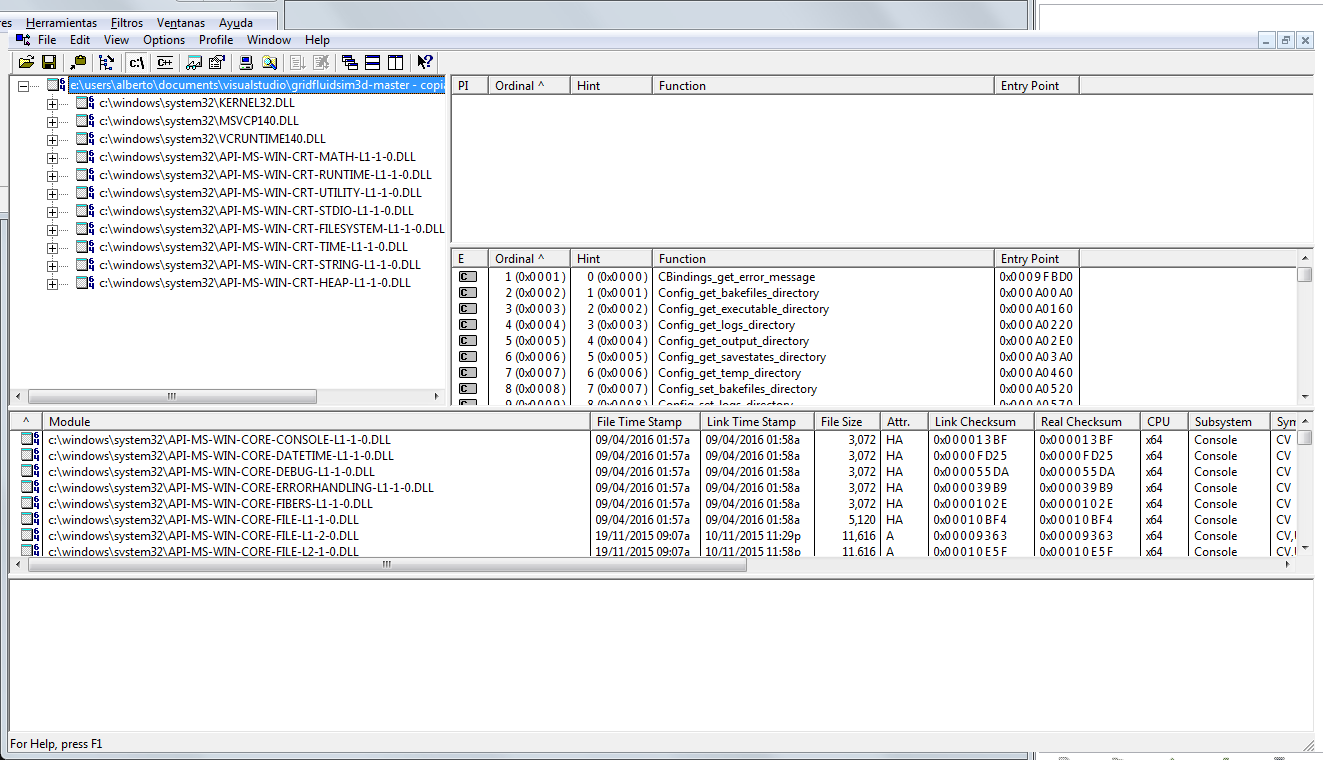The width and height of the screenshot is (1323, 760).
Task: Select the Config_get_savestates_directory function row
Action: (x=742, y=357)
